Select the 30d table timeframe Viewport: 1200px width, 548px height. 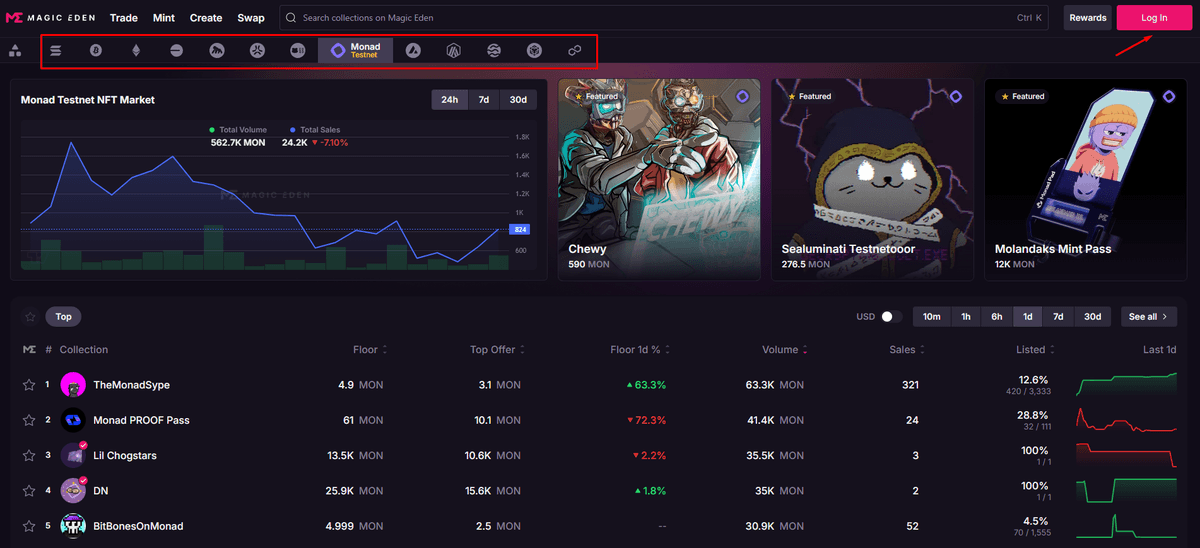click(1092, 317)
